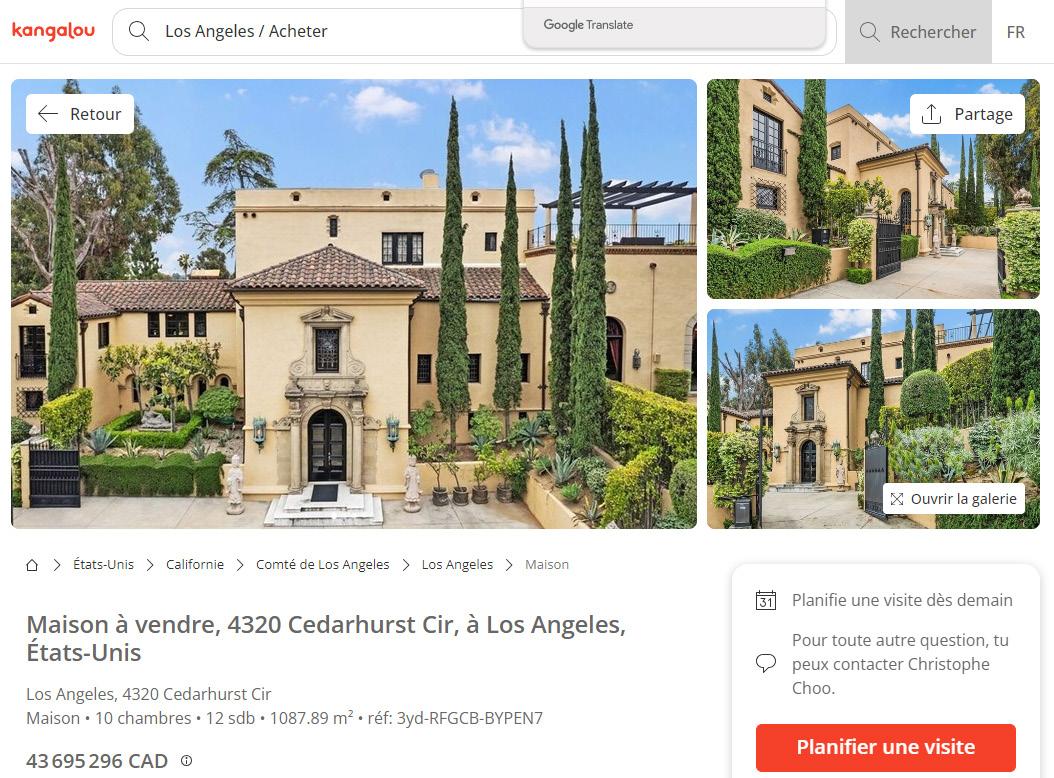Viewport: 1054px width, 778px height.
Task: Click the Google Translate popup bar
Action: [674, 25]
